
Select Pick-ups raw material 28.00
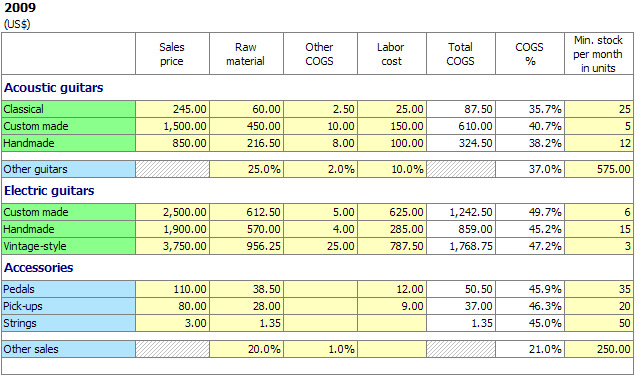click(247, 306)
